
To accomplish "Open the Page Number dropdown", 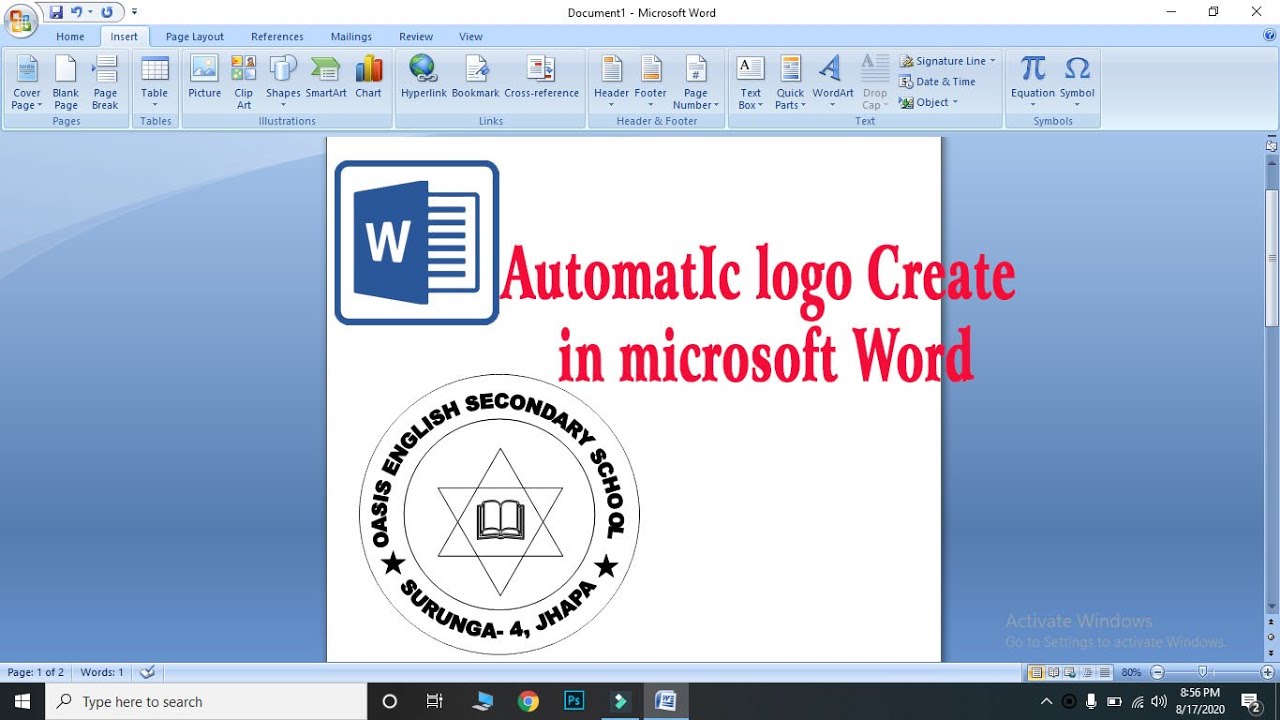I will [696, 82].
